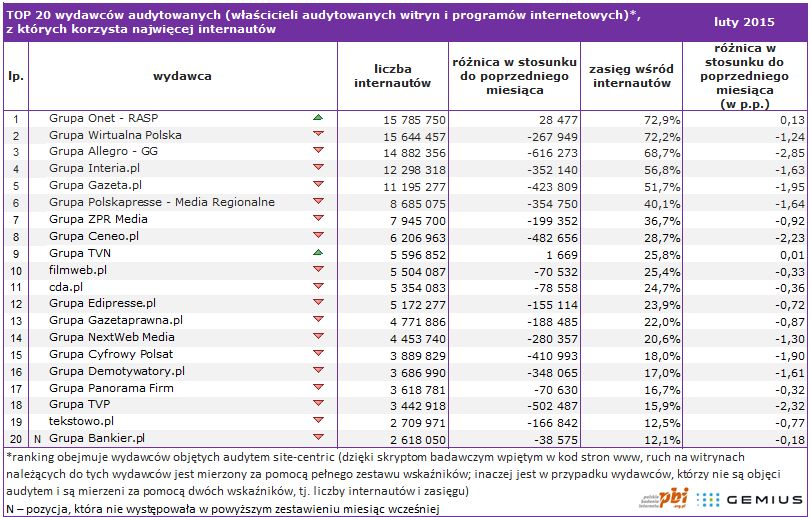This screenshot has width=811, height=517.
Task: Click the red down arrow for Grupa Allegro - GG
Action: pyautogui.click(x=318, y=150)
